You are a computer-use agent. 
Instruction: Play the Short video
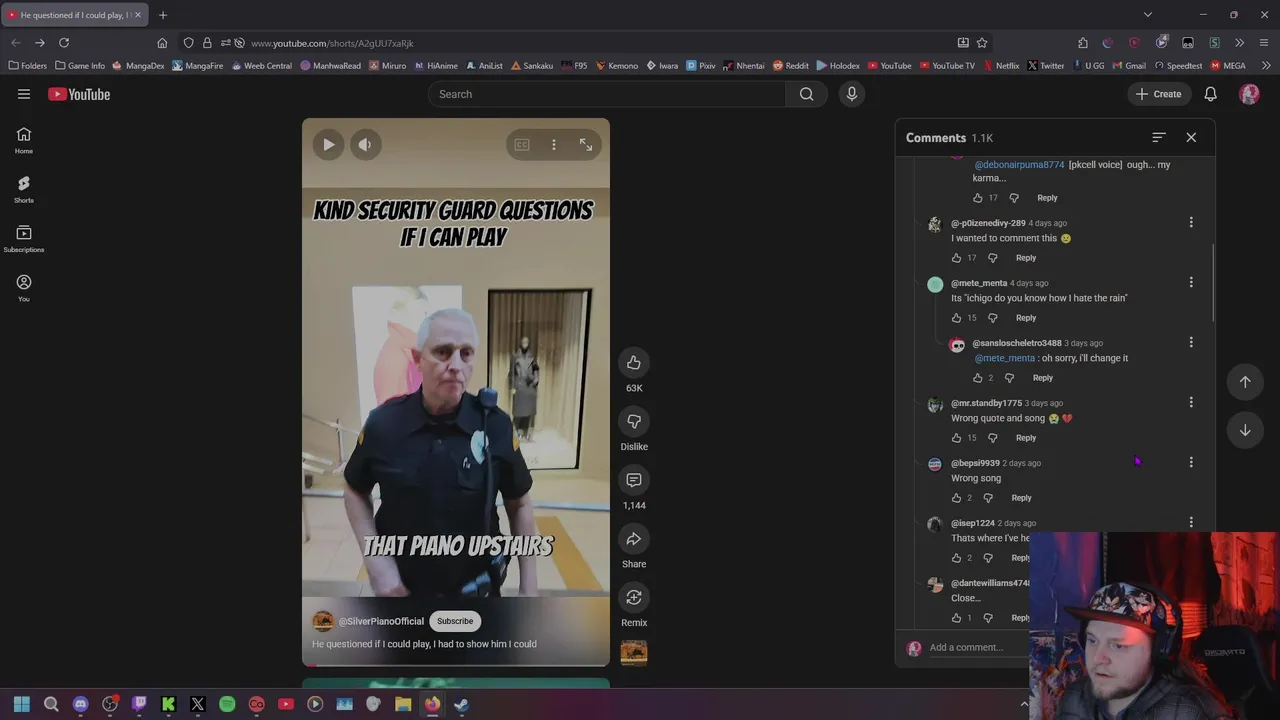point(328,145)
